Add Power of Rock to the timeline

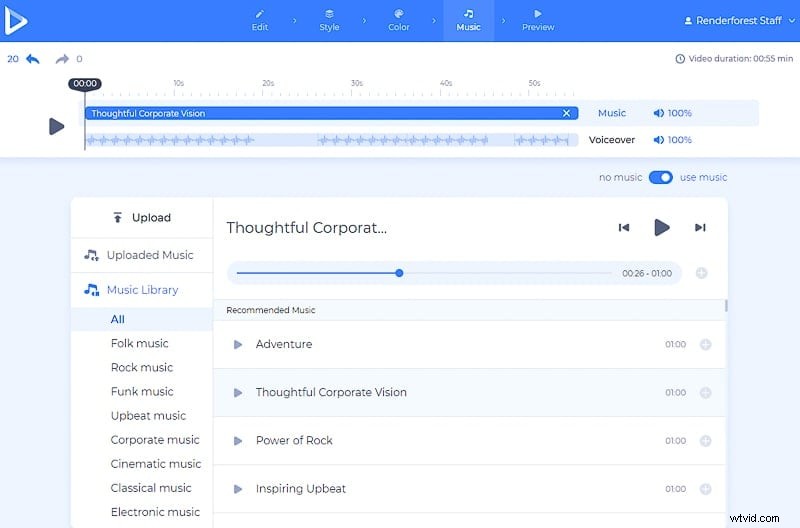click(705, 441)
